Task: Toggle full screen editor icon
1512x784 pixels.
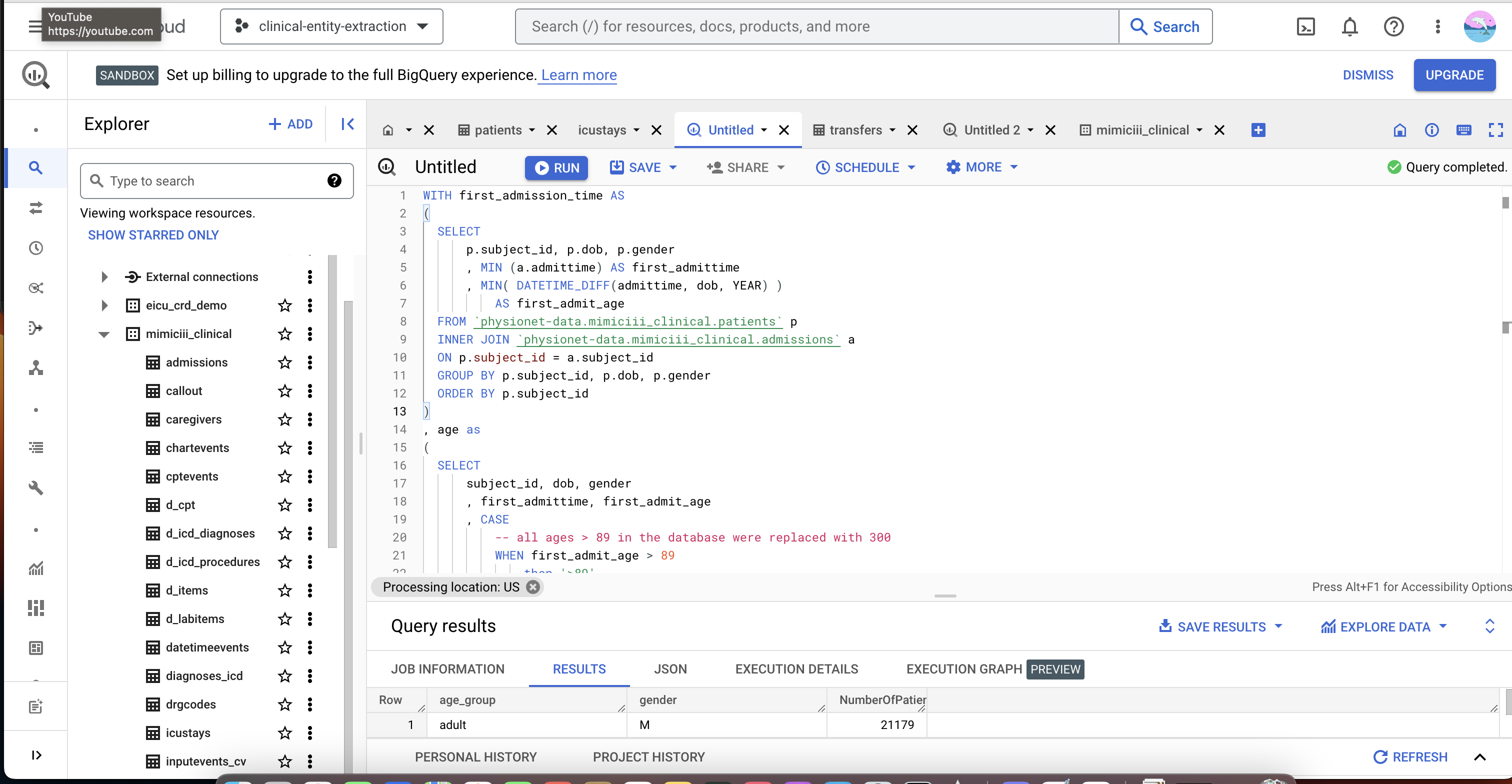Action: coord(1495,130)
